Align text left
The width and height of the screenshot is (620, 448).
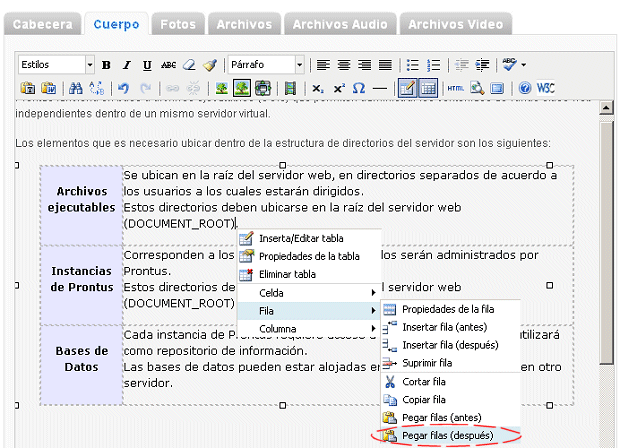(323, 65)
